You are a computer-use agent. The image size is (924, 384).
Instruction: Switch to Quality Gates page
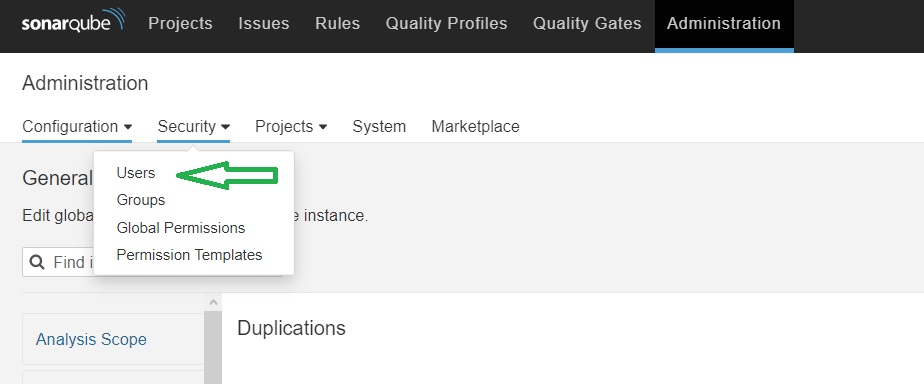pos(587,24)
